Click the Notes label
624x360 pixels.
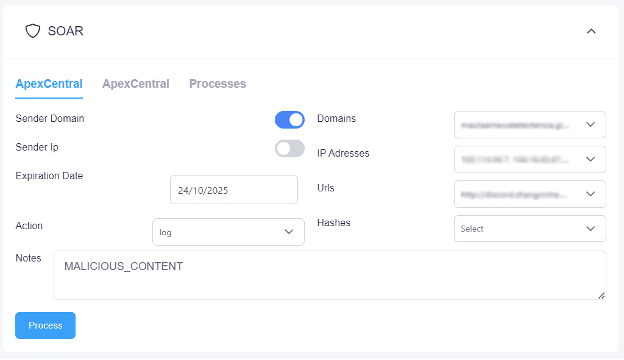tap(28, 258)
